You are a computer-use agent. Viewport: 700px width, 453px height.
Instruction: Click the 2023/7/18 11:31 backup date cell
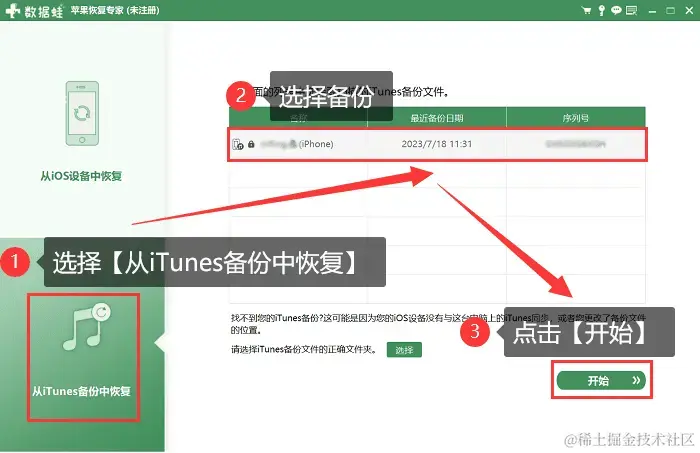point(437,144)
